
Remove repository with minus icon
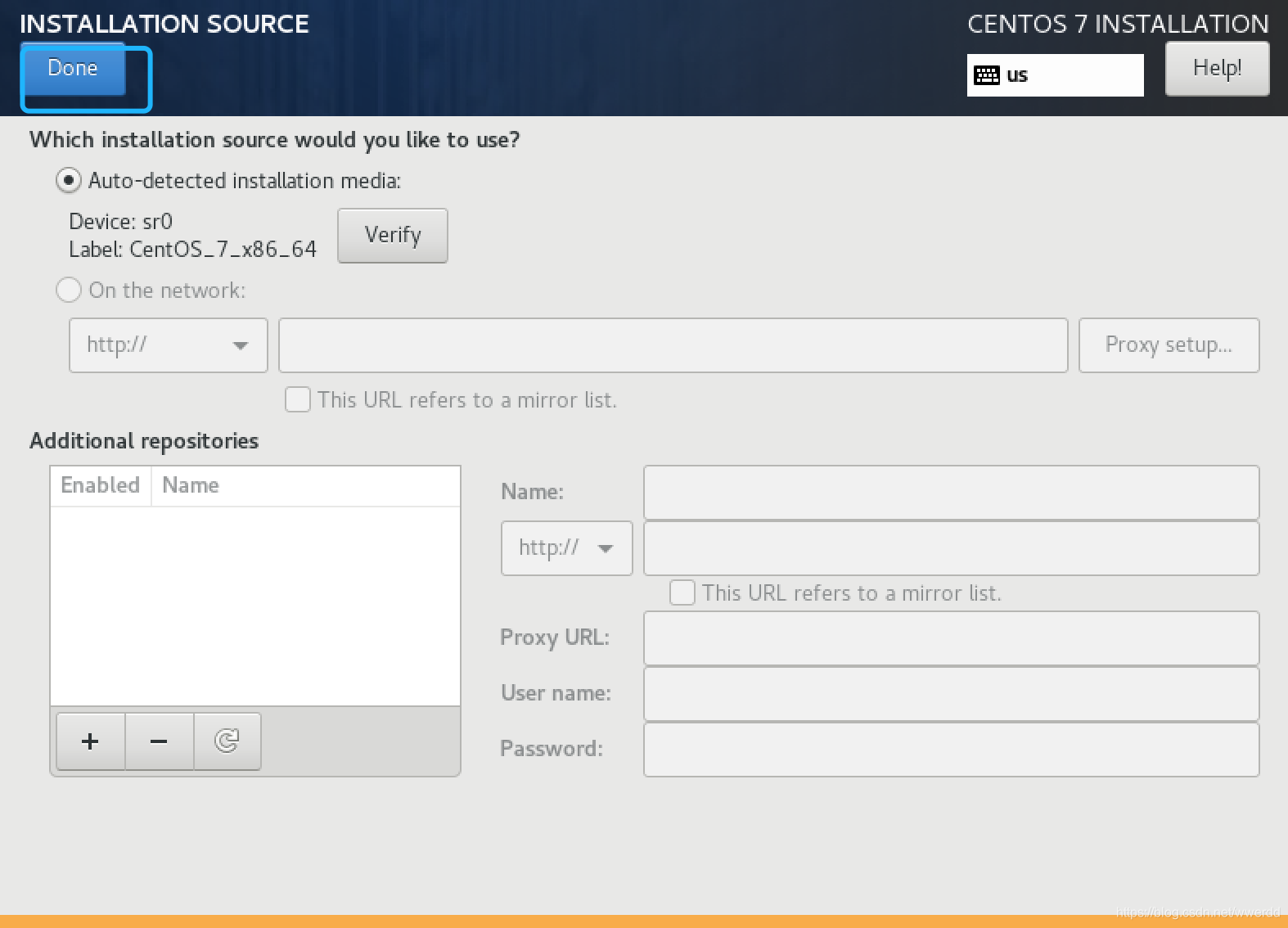point(160,741)
